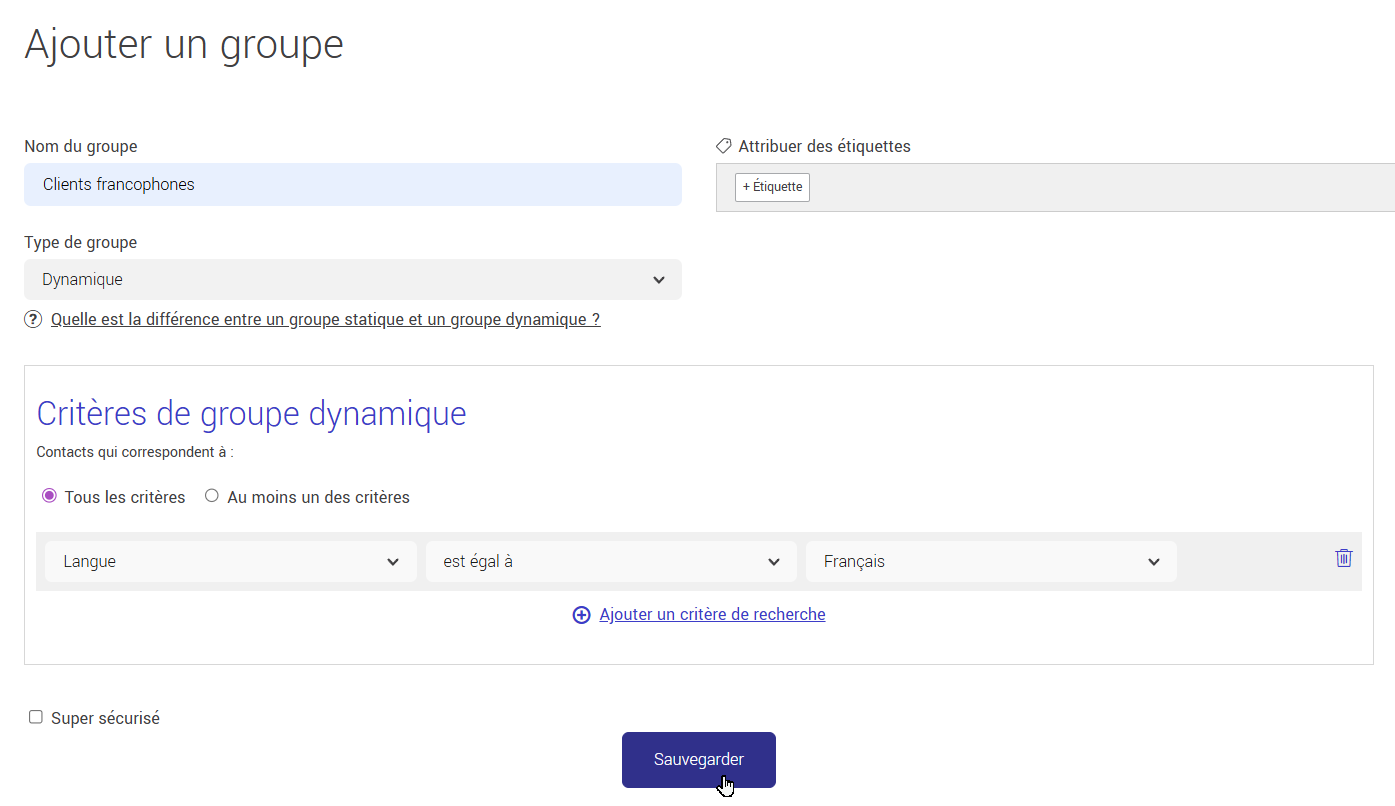
Task: Click the Nom du groupe label
Action: (x=81, y=147)
